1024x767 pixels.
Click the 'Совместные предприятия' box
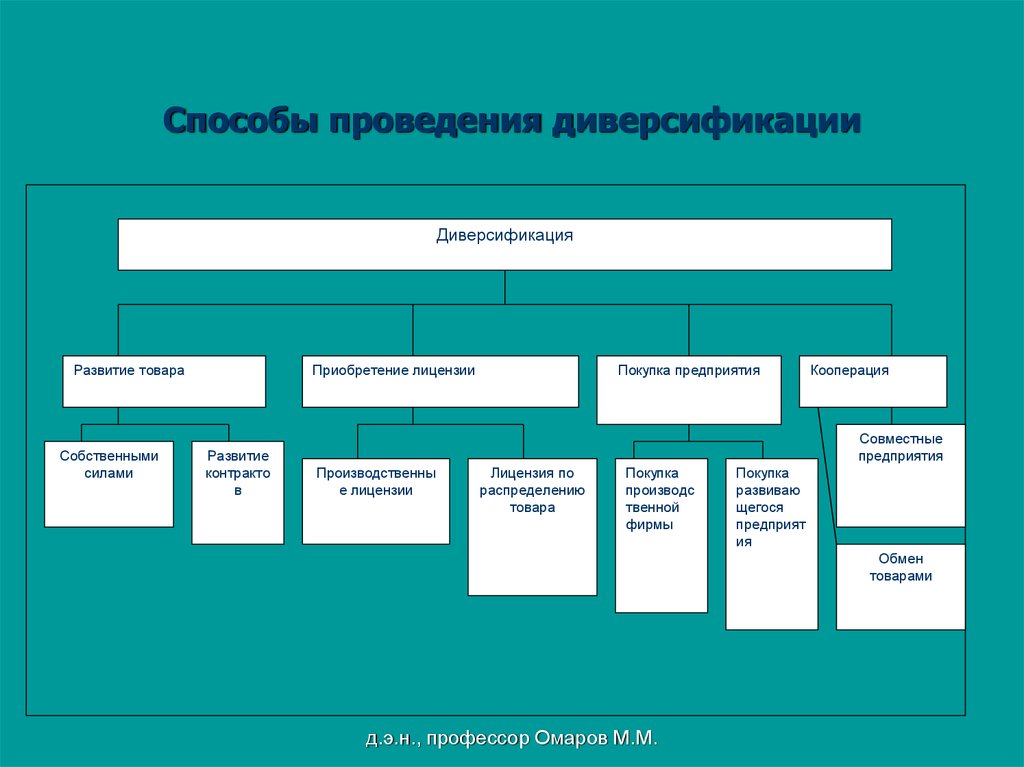[901, 476]
